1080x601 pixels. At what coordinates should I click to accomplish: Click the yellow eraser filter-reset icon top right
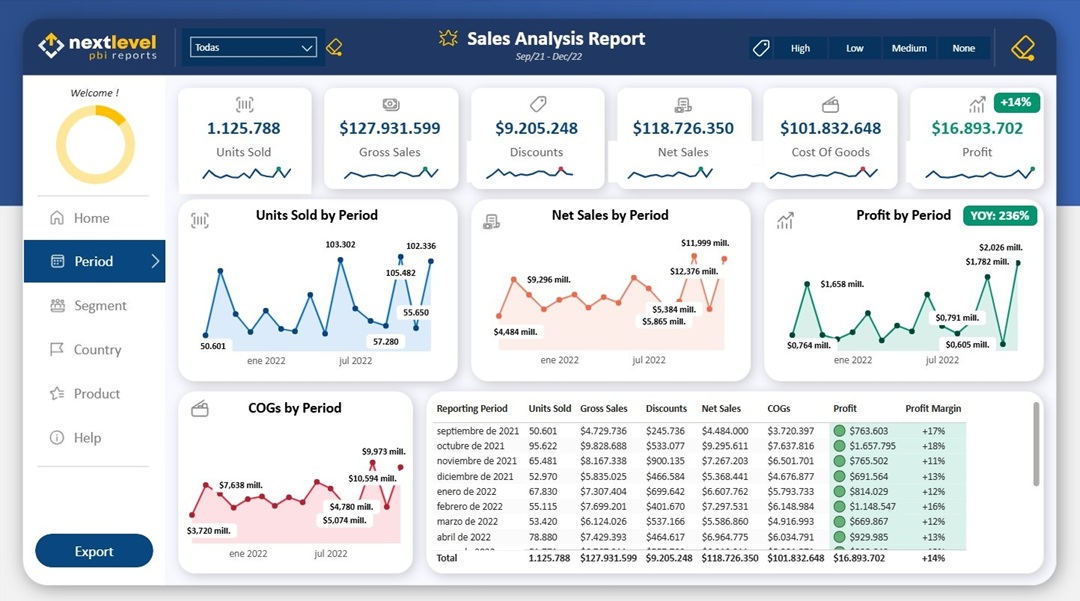[1021, 47]
